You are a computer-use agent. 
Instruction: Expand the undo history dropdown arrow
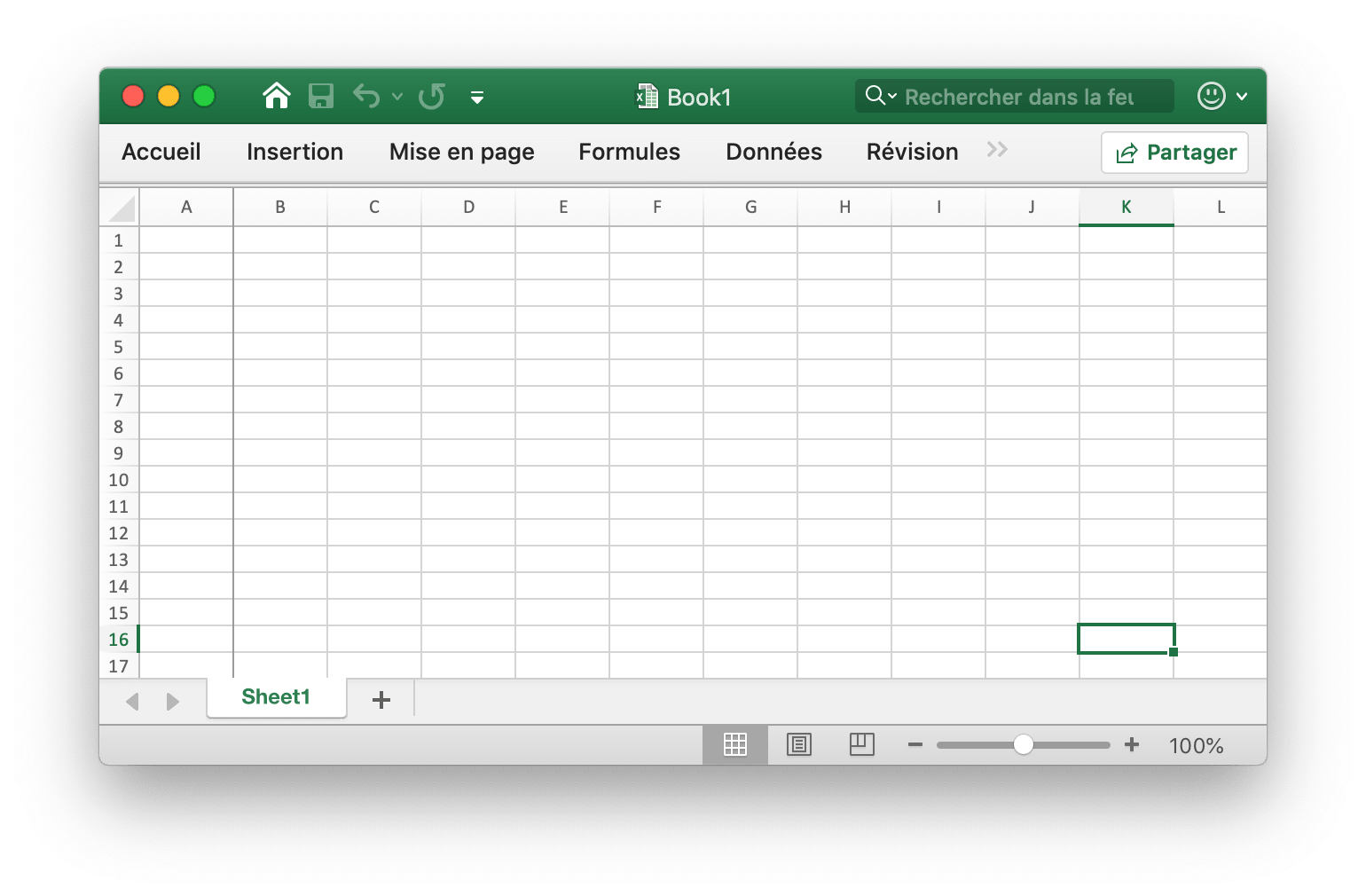tap(397, 97)
